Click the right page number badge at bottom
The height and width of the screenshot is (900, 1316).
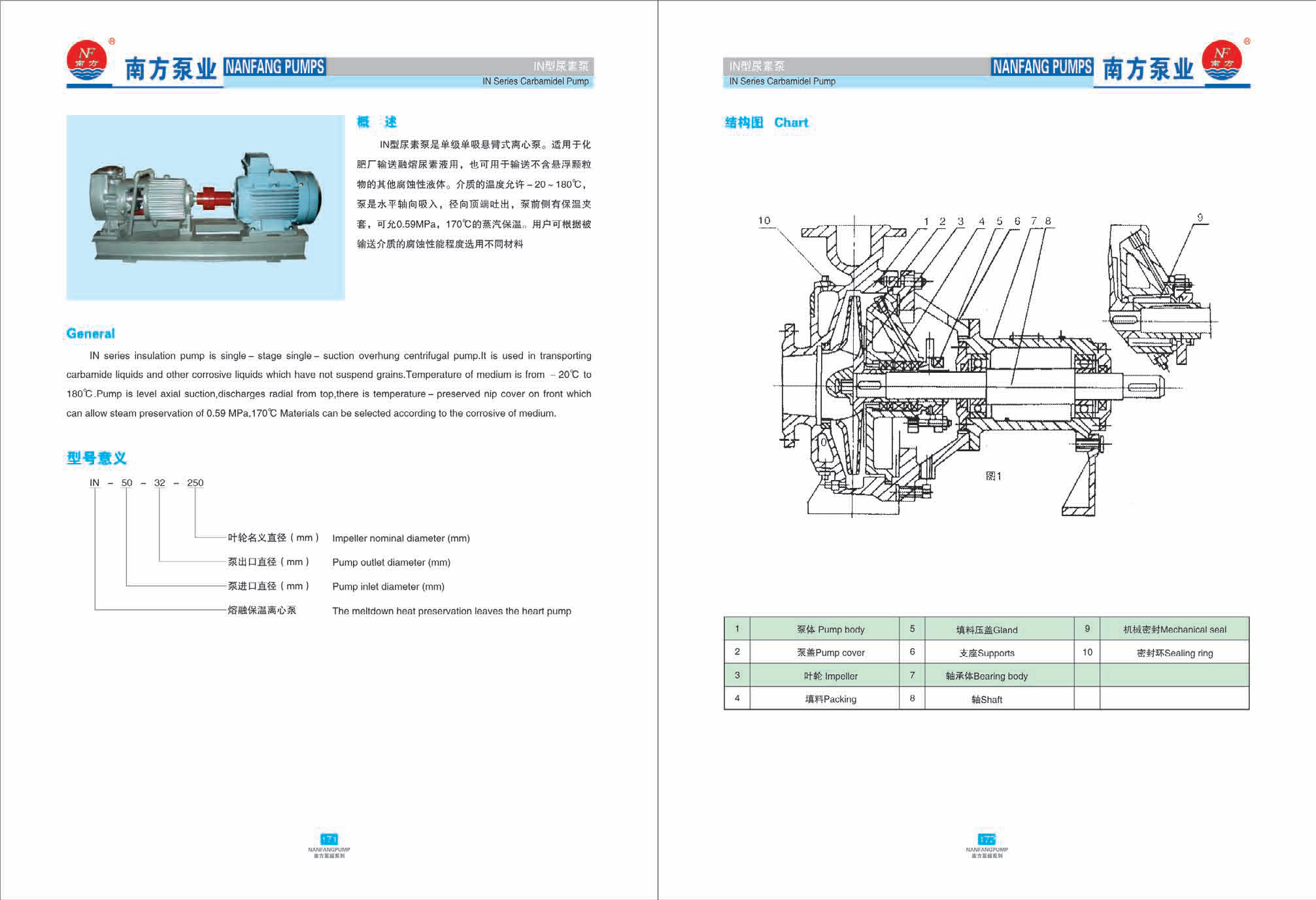[x=987, y=839]
